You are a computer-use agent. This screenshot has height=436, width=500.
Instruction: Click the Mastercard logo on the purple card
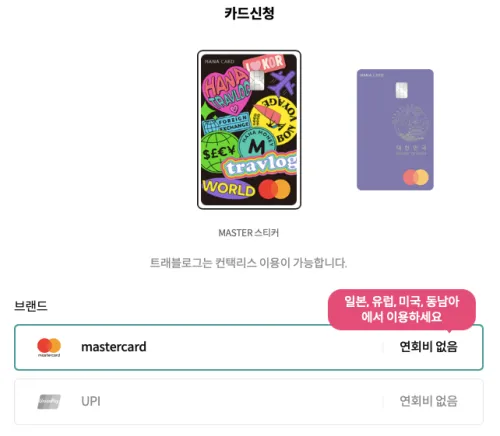pos(416,177)
